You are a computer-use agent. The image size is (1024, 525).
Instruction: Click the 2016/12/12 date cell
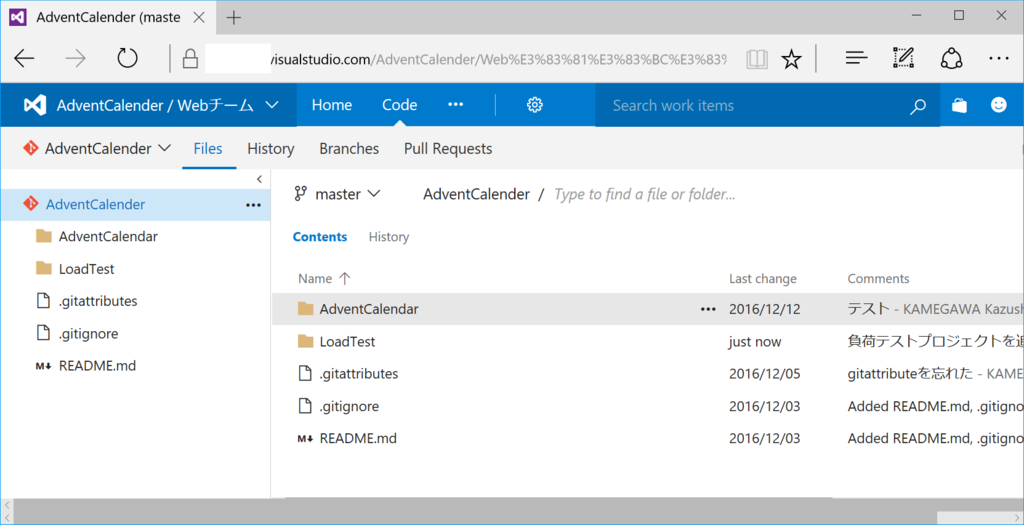765,310
